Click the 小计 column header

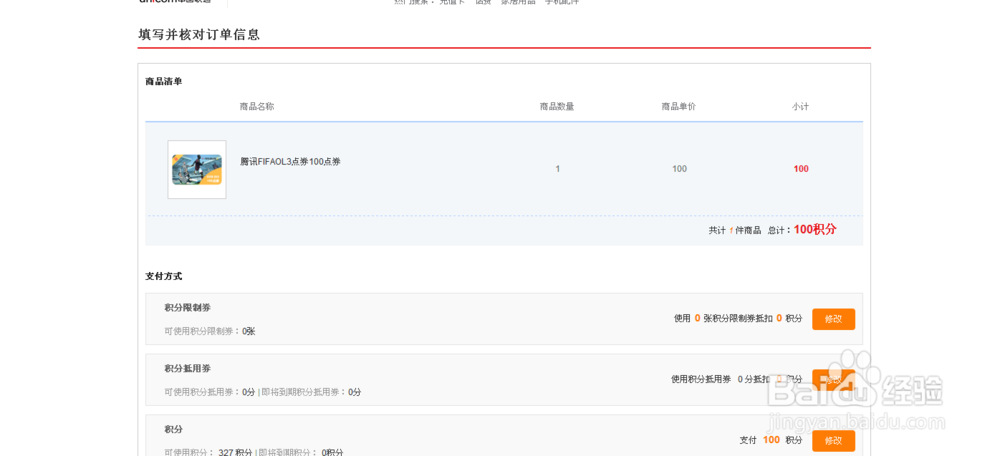point(800,107)
